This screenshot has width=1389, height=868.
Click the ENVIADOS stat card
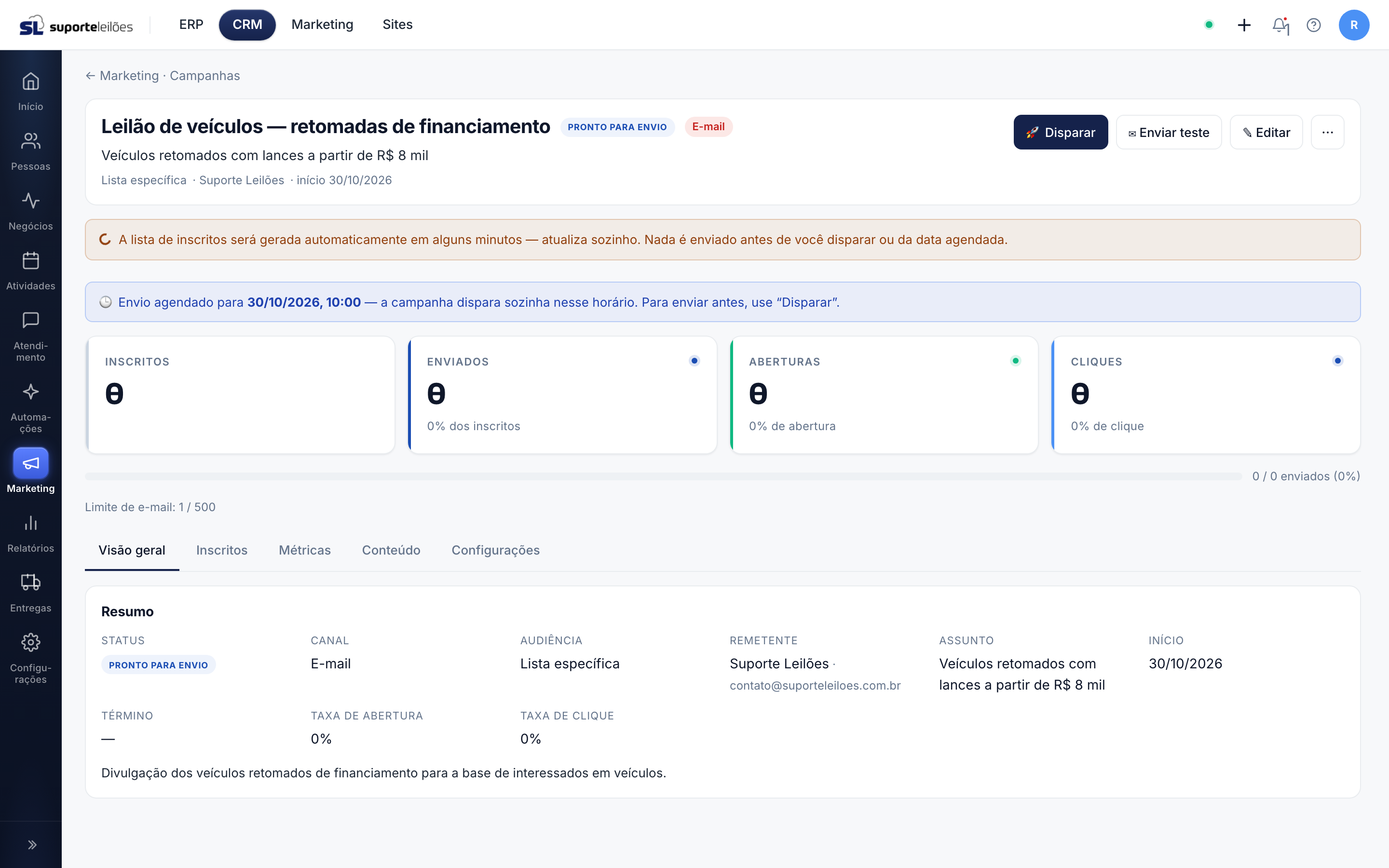coord(562,394)
